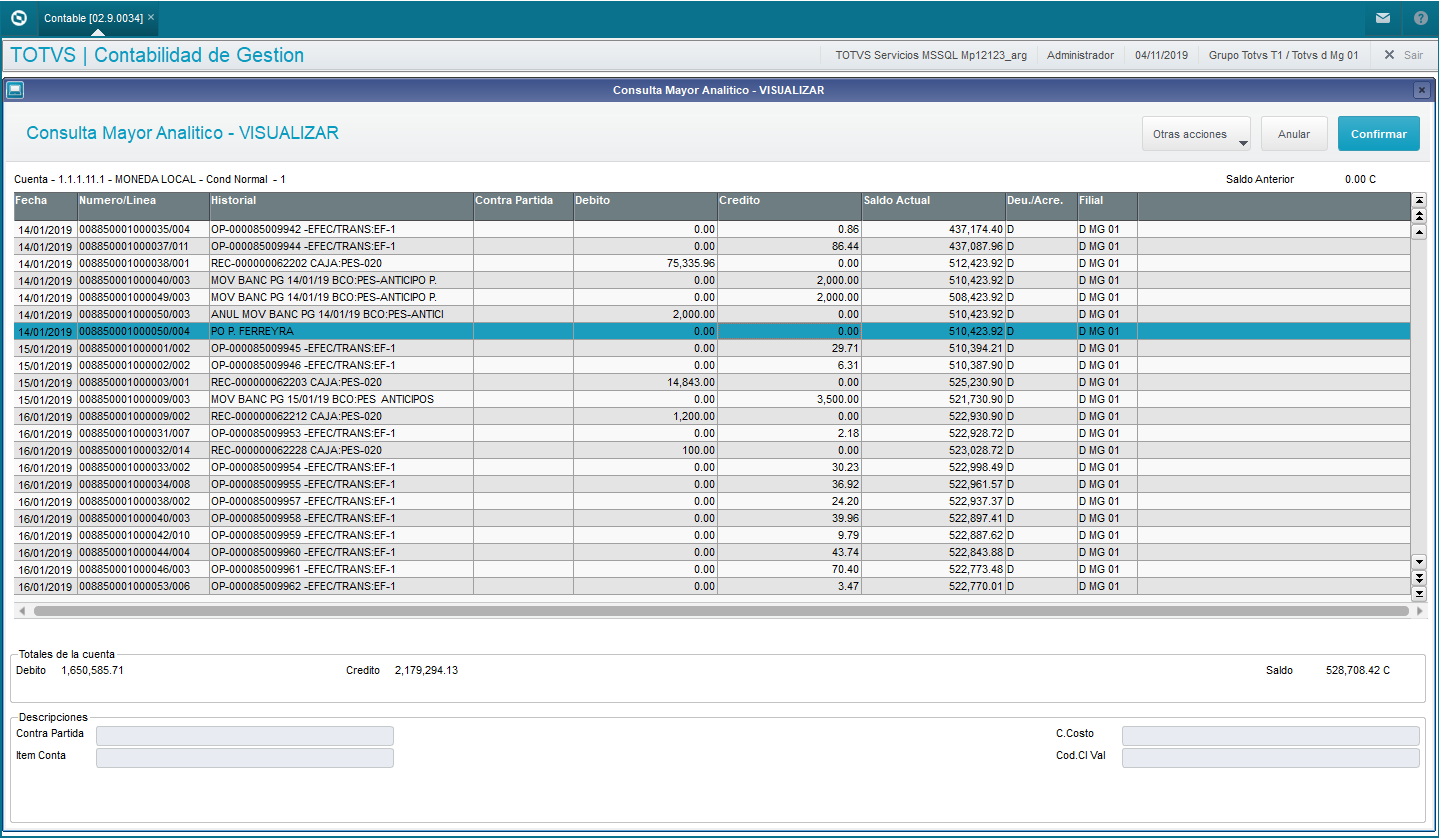Click total Credito 2,179,294.13
1439x838 pixels.
(426, 670)
